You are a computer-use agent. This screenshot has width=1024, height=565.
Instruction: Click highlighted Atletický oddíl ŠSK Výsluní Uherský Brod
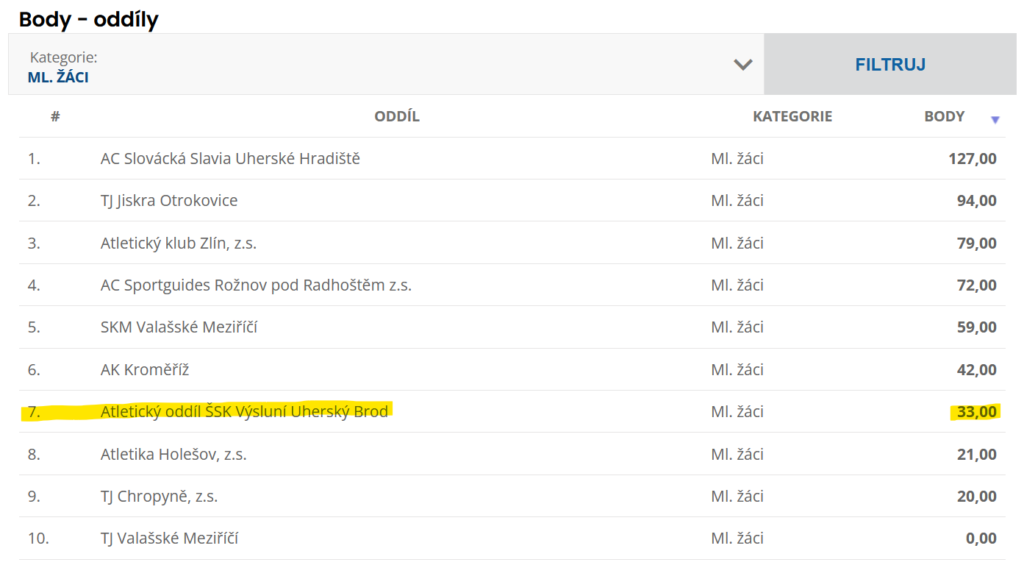pyautogui.click(x=244, y=412)
